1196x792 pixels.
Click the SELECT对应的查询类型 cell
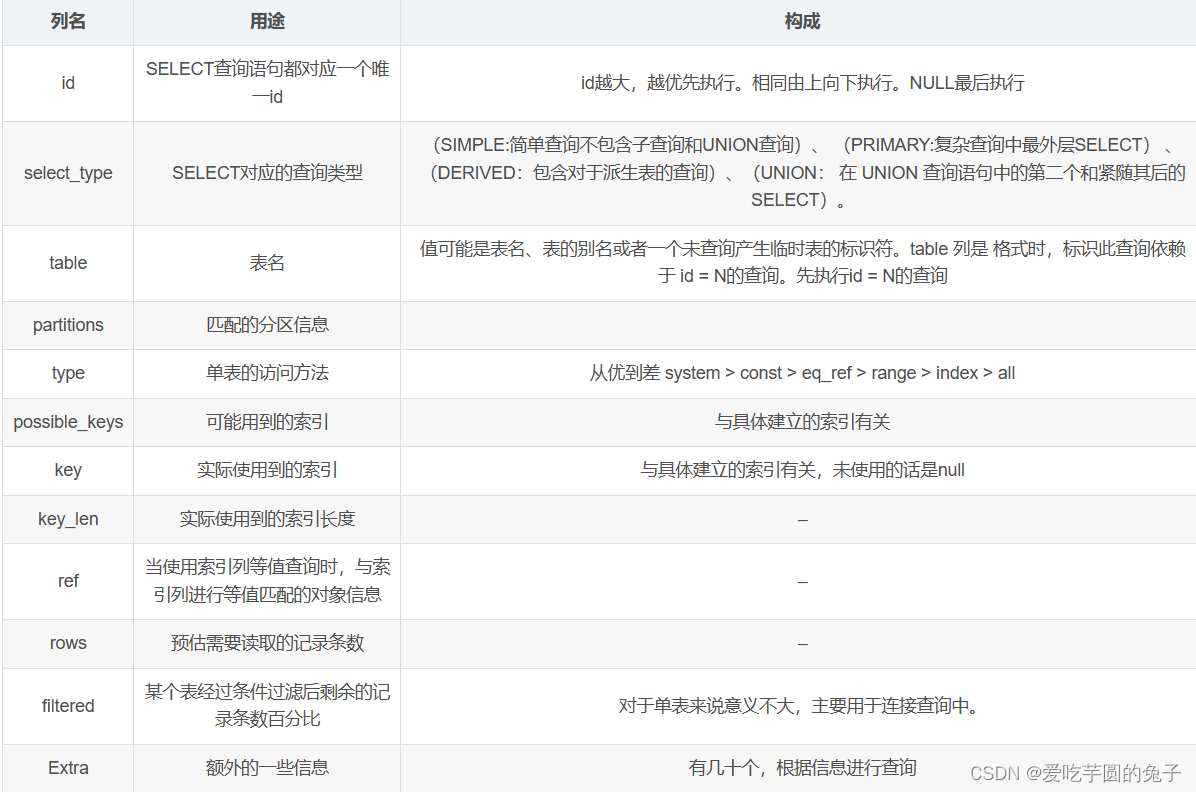[x=267, y=173]
